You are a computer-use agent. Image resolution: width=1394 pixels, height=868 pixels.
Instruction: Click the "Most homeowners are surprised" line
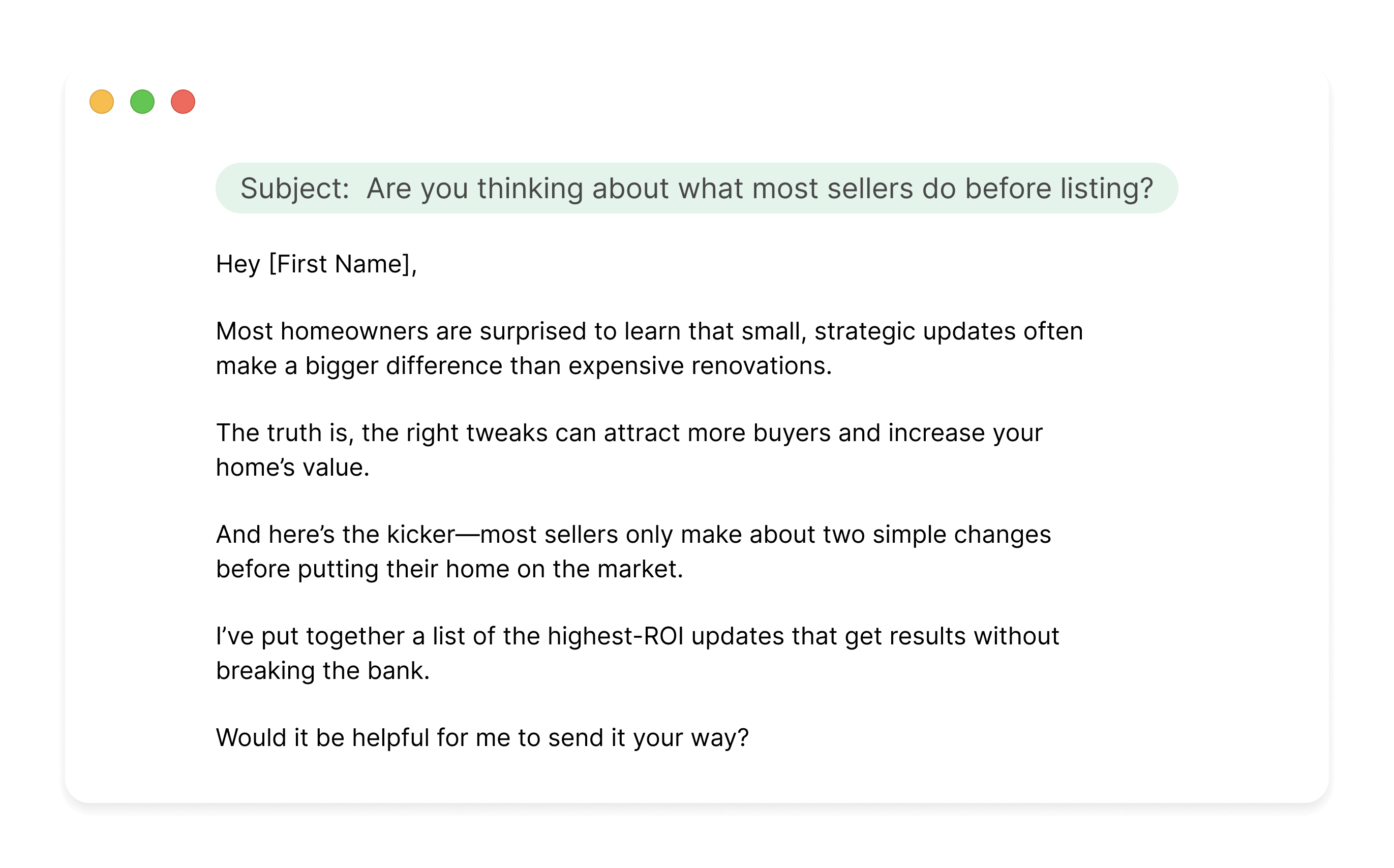tap(649, 331)
